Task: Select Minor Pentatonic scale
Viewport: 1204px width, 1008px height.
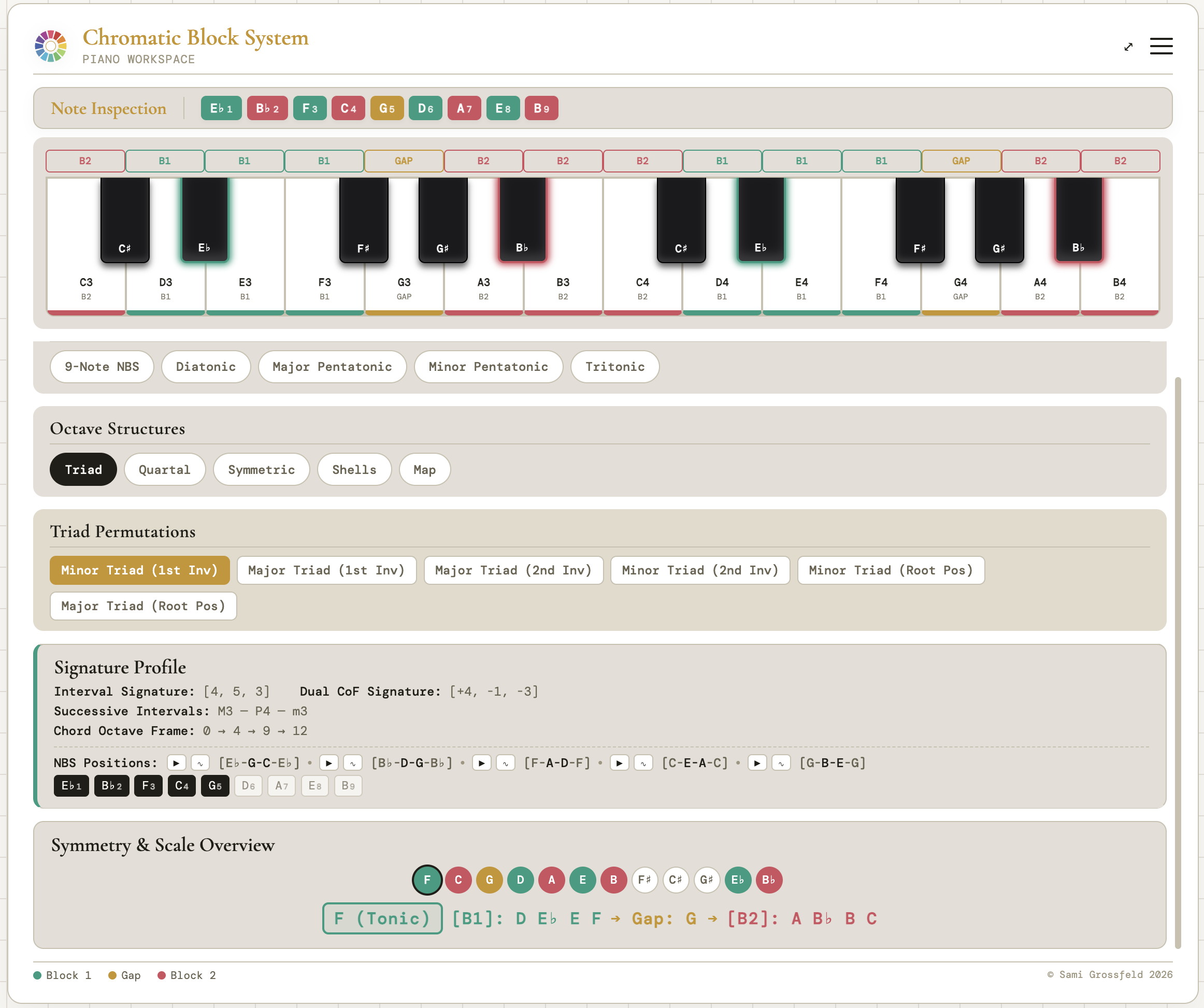Action: (489, 366)
